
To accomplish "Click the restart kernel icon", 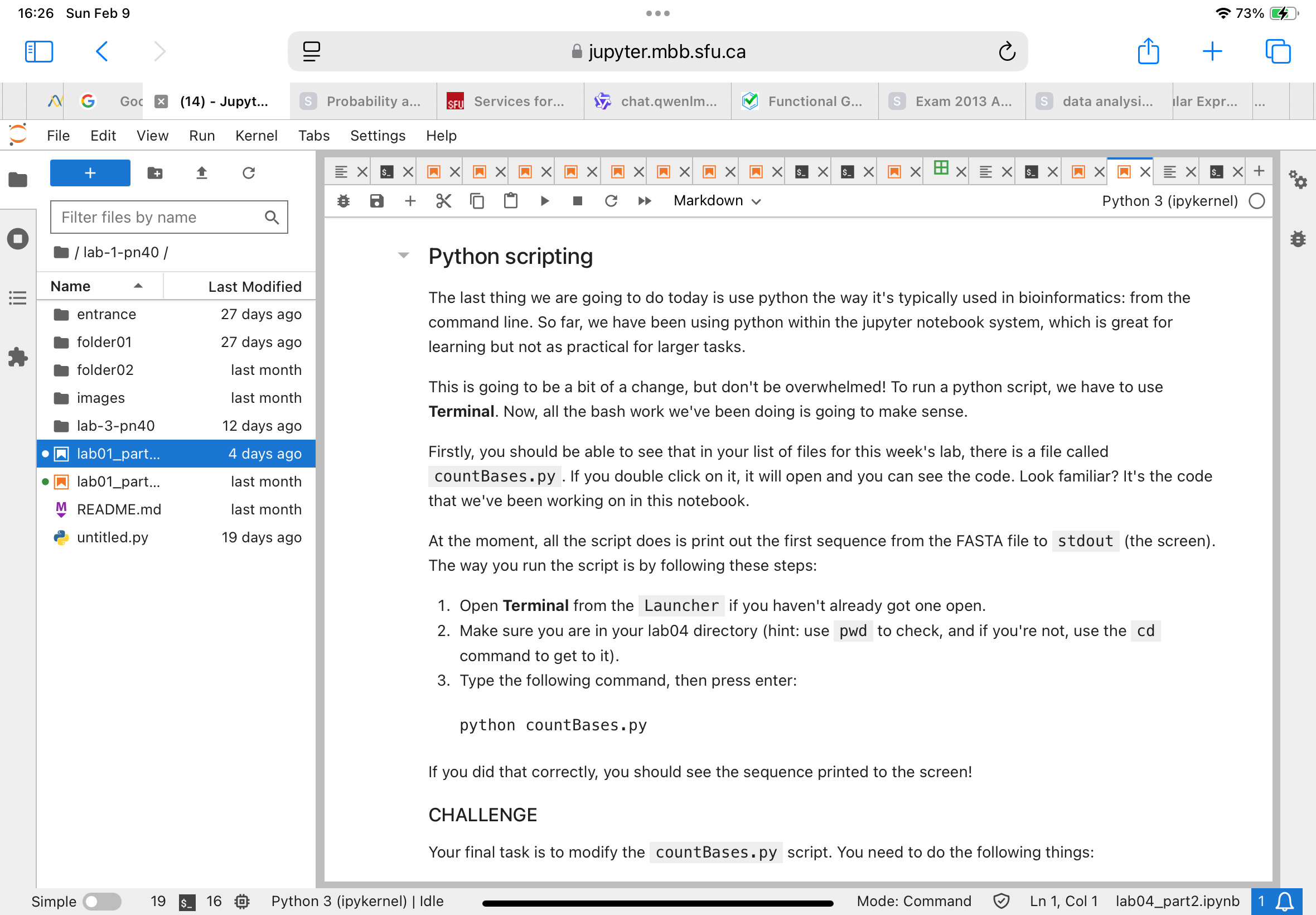I will click(610, 200).
